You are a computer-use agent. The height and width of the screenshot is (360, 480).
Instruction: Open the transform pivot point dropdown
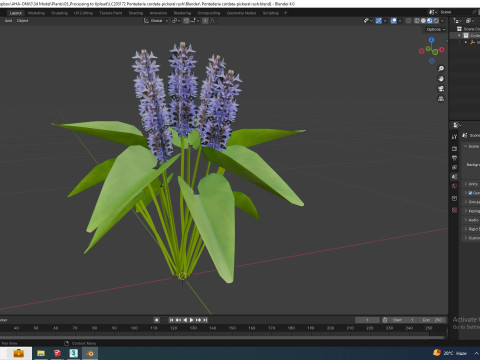[x=176, y=21]
